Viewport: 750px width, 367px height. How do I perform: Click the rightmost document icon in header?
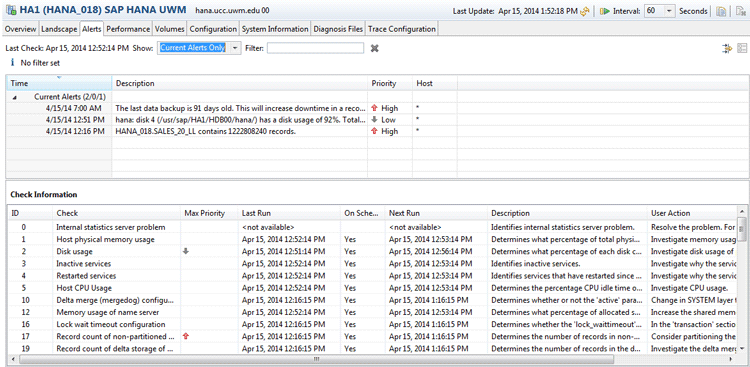[739, 11]
